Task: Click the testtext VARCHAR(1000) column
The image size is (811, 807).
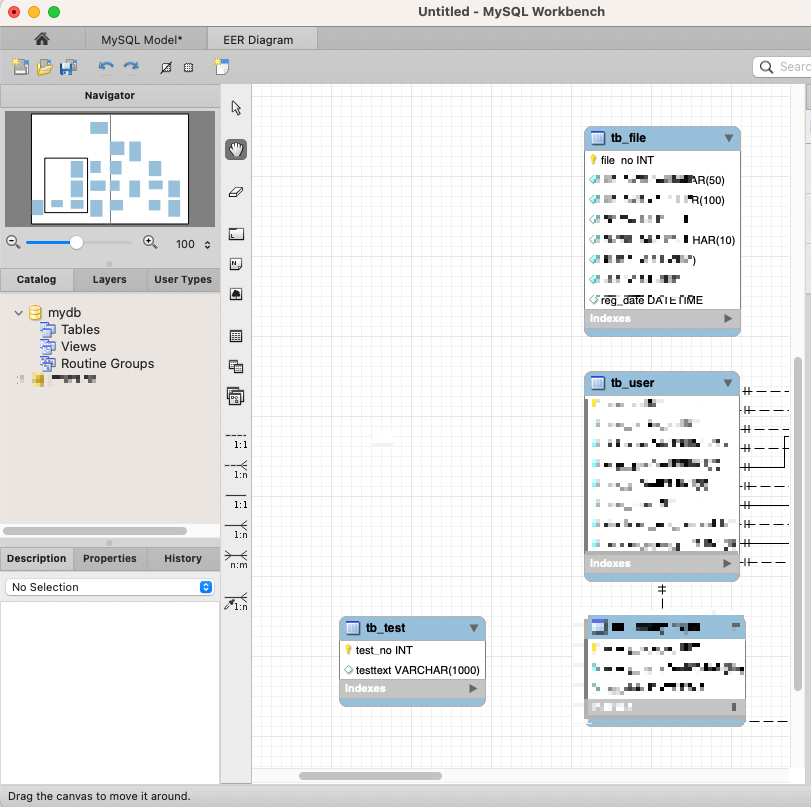Action: click(x=413, y=670)
